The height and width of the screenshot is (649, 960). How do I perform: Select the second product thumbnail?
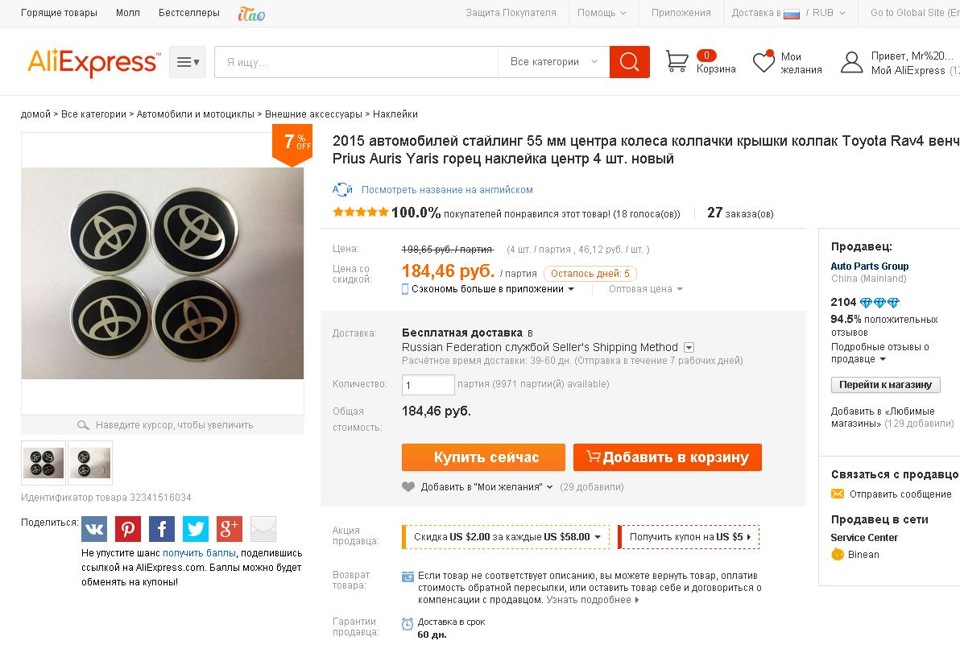tap(91, 463)
